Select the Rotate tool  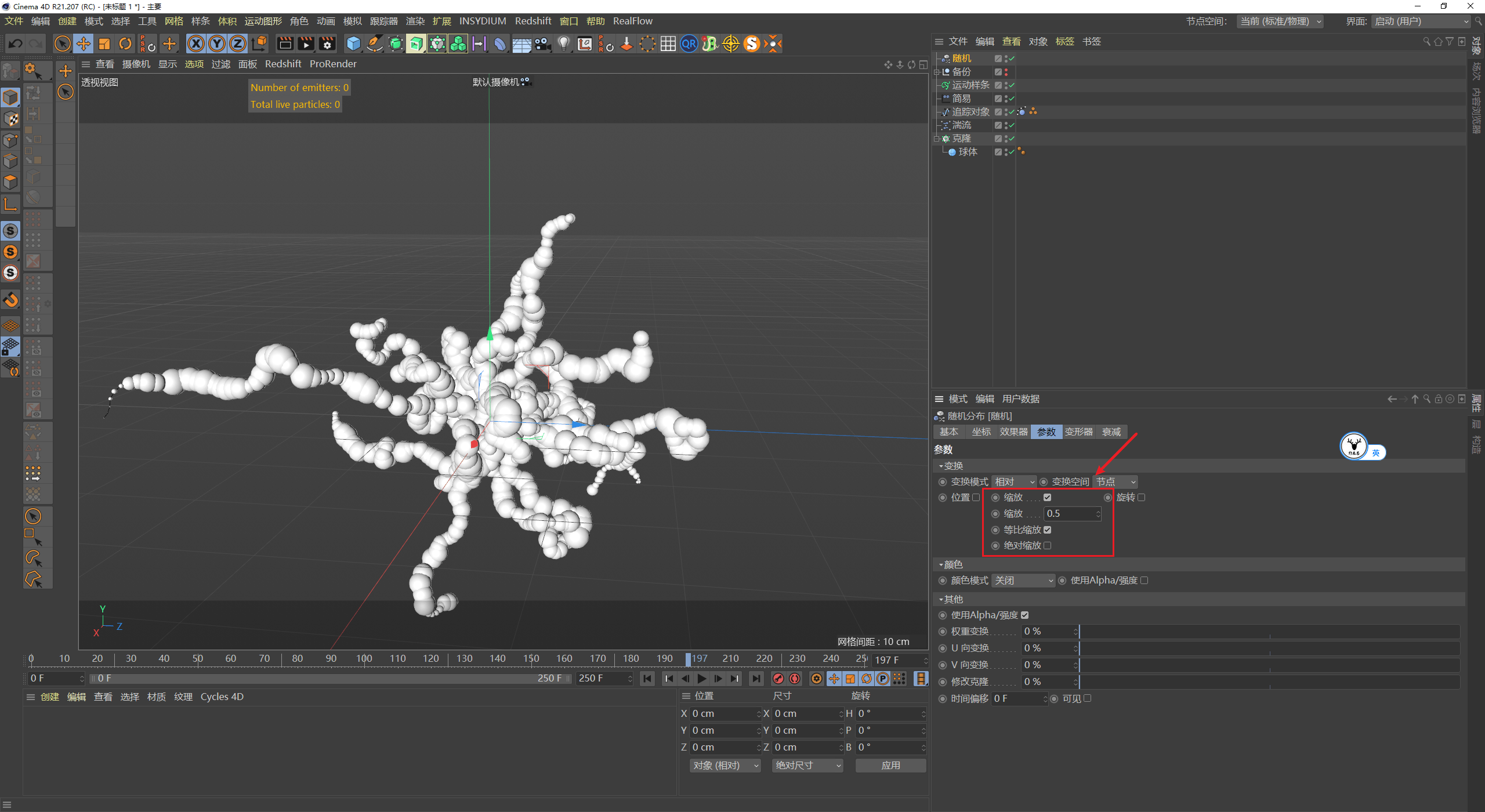[x=125, y=43]
